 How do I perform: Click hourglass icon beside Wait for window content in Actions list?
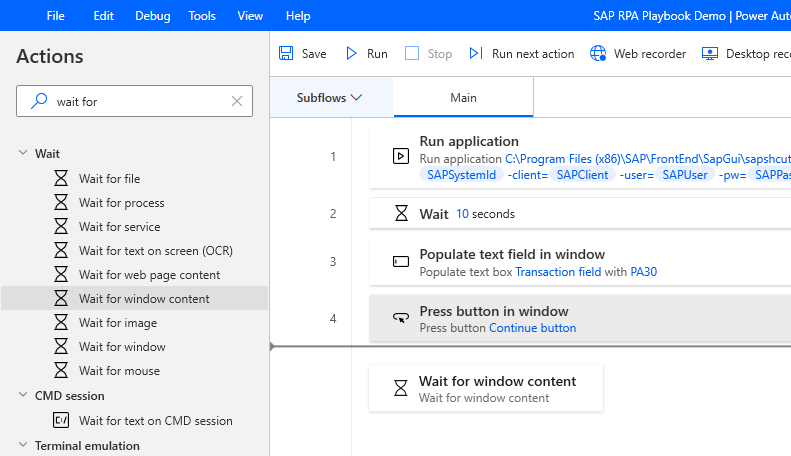[x=61, y=298]
